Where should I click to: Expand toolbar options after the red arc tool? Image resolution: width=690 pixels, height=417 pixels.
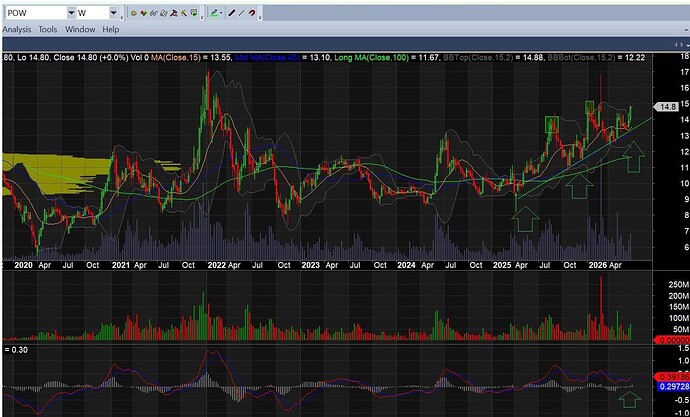pos(260,18)
